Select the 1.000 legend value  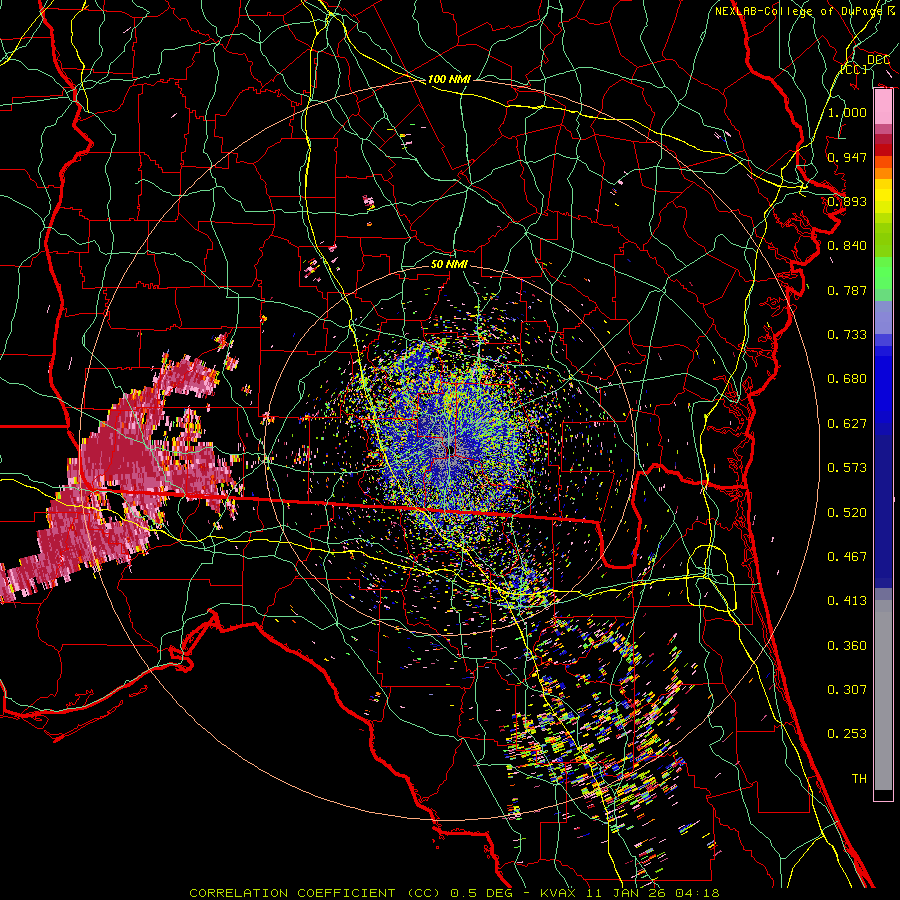pyautogui.click(x=847, y=112)
